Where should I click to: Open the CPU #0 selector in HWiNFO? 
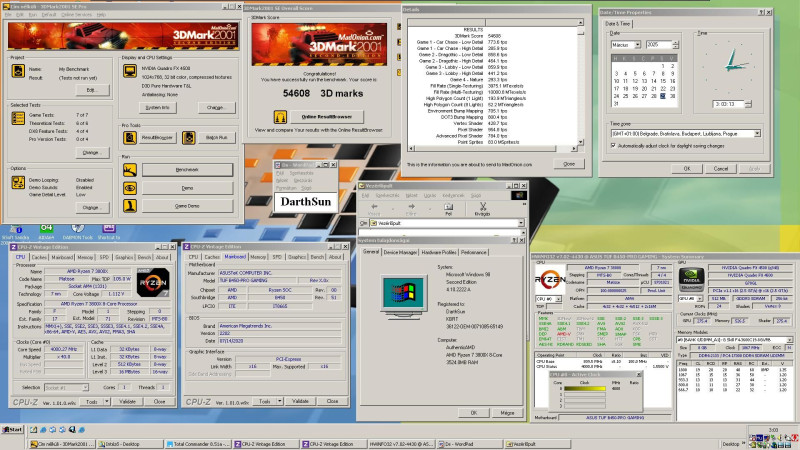[558, 298]
